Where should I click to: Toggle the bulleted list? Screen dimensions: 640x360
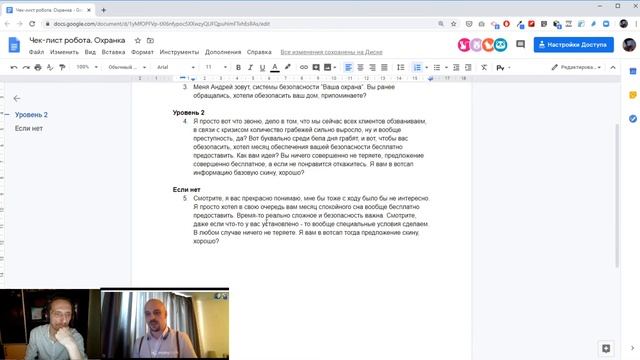[437, 67]
